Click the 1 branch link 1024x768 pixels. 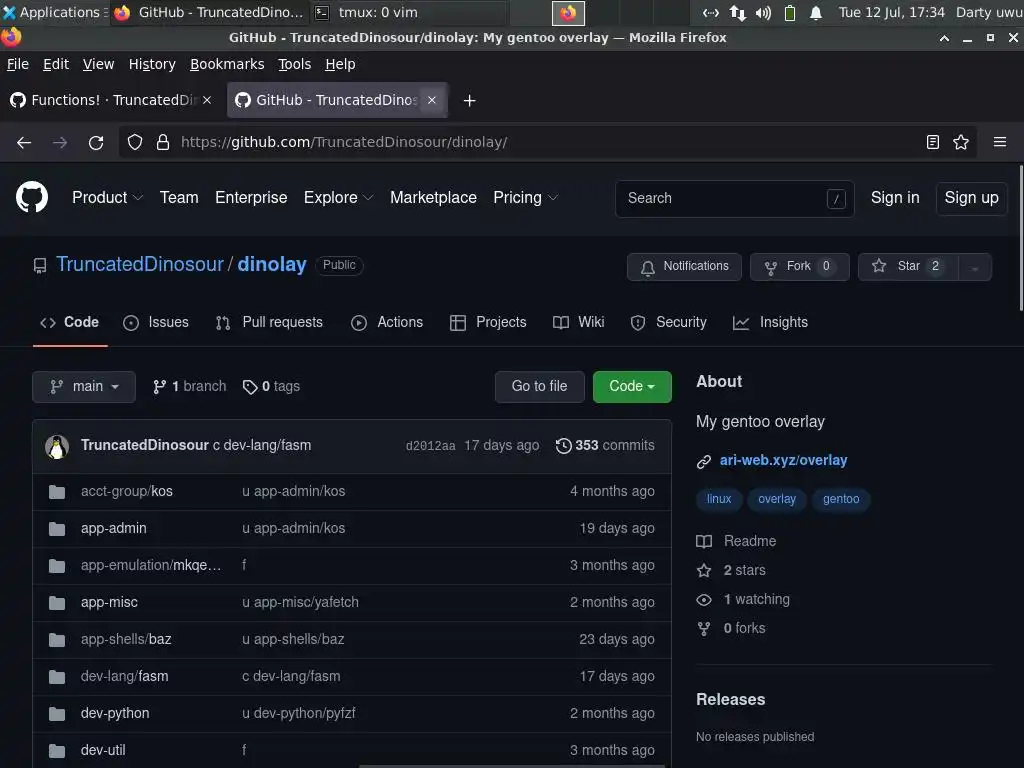189,387
